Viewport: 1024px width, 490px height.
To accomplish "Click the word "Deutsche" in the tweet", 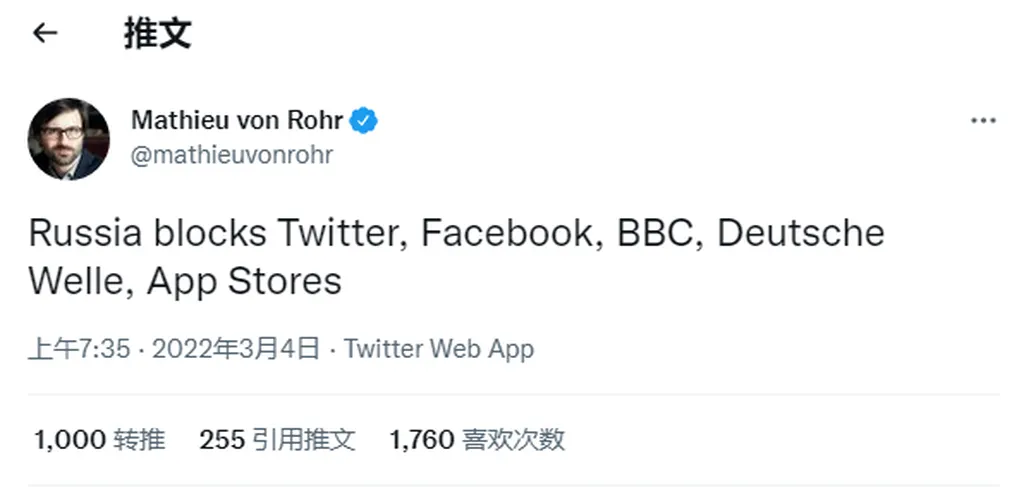I will 801,233.
